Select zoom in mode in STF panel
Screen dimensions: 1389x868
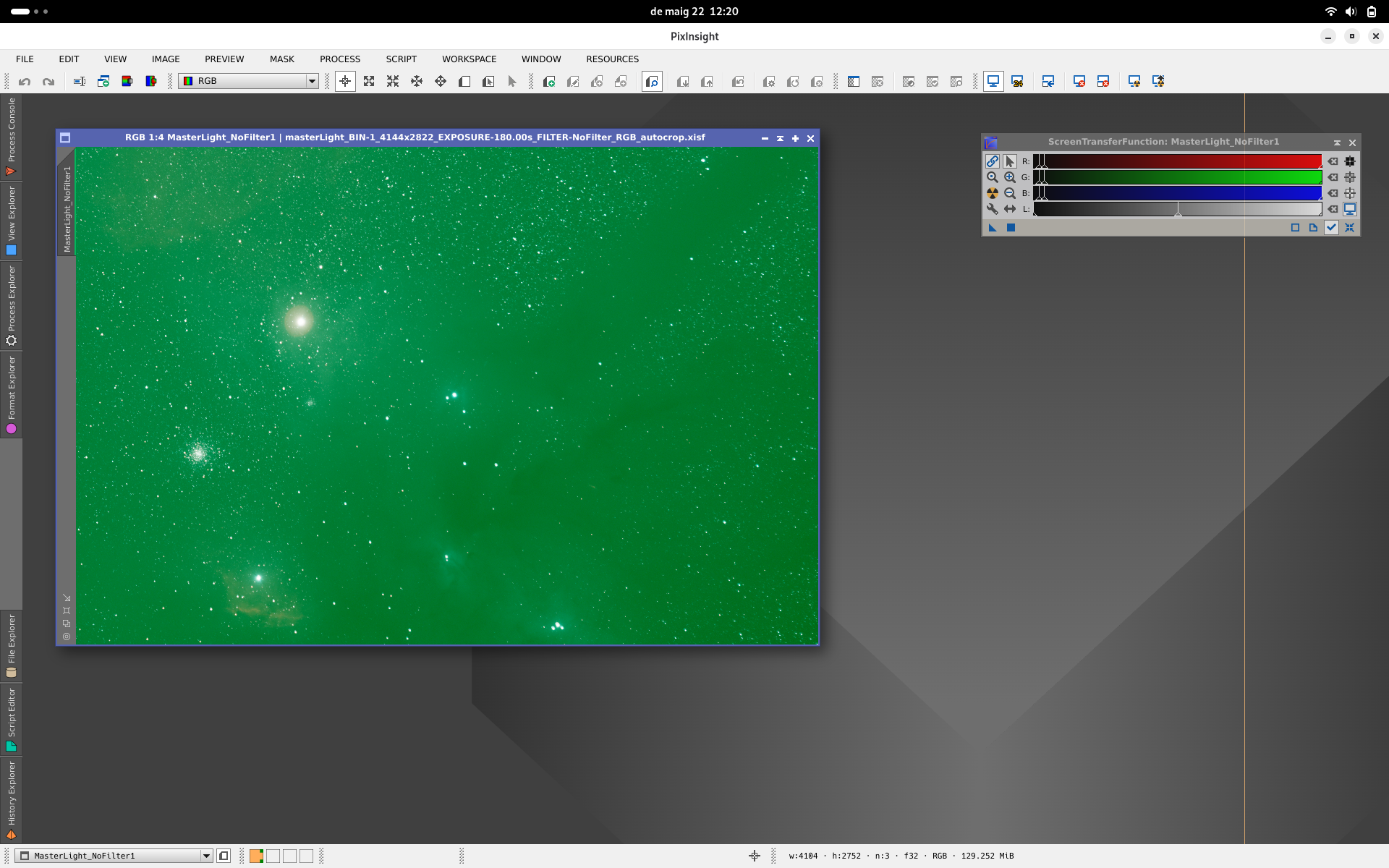point(1010,177)
